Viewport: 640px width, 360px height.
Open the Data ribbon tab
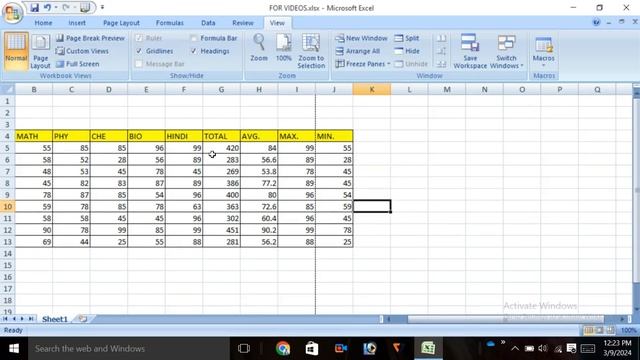pyautogui.click(x=208, y=23)
